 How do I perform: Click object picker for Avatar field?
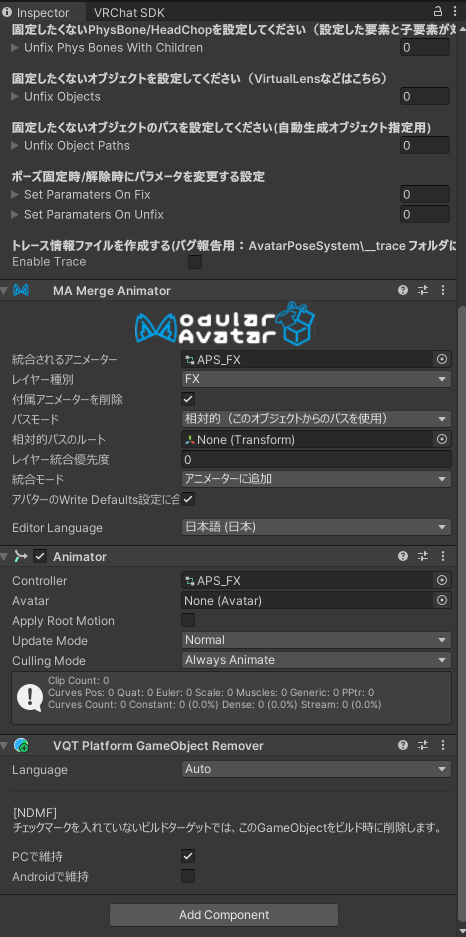pyautogui.click(x=442, y=600)
